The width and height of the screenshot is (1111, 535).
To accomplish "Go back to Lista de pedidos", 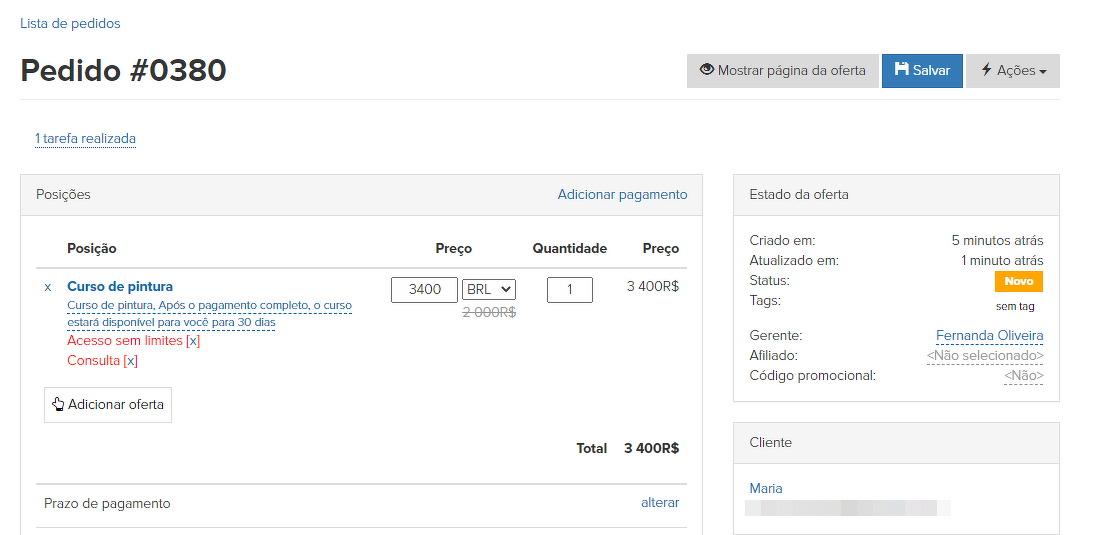I will point(70,23).
